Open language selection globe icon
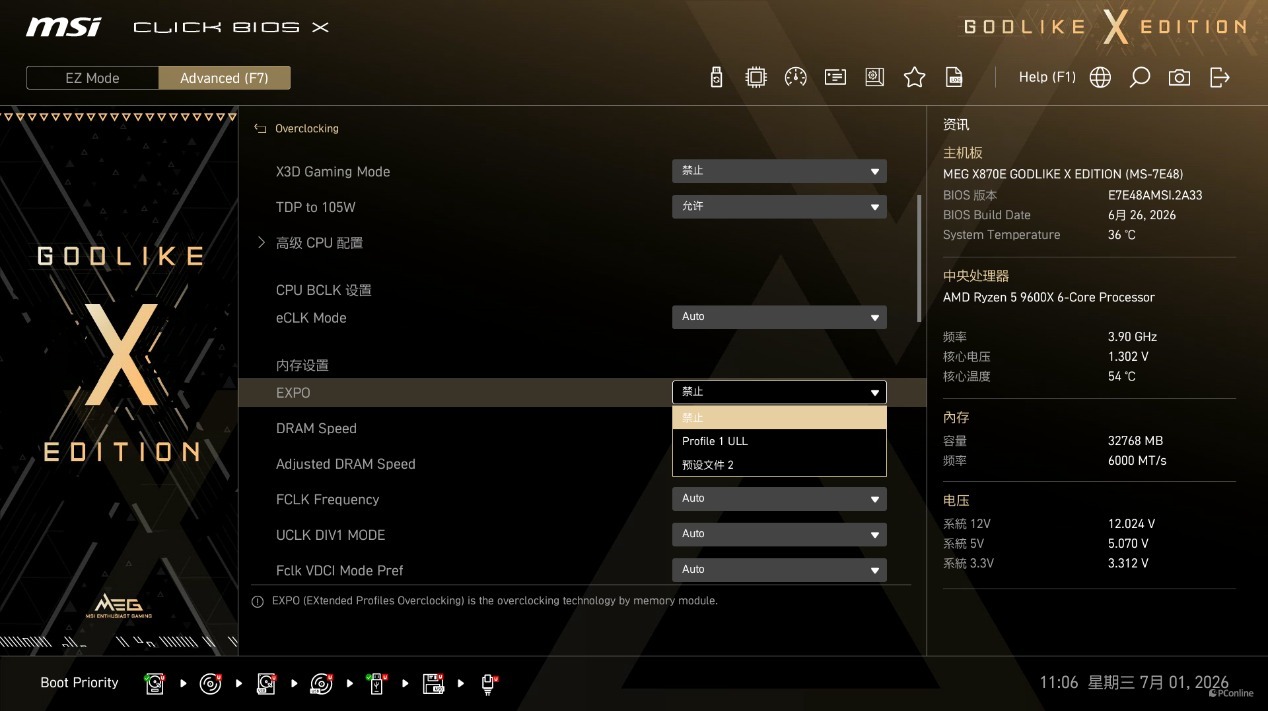This screenshot has width=1268, height=711. 1100,77
